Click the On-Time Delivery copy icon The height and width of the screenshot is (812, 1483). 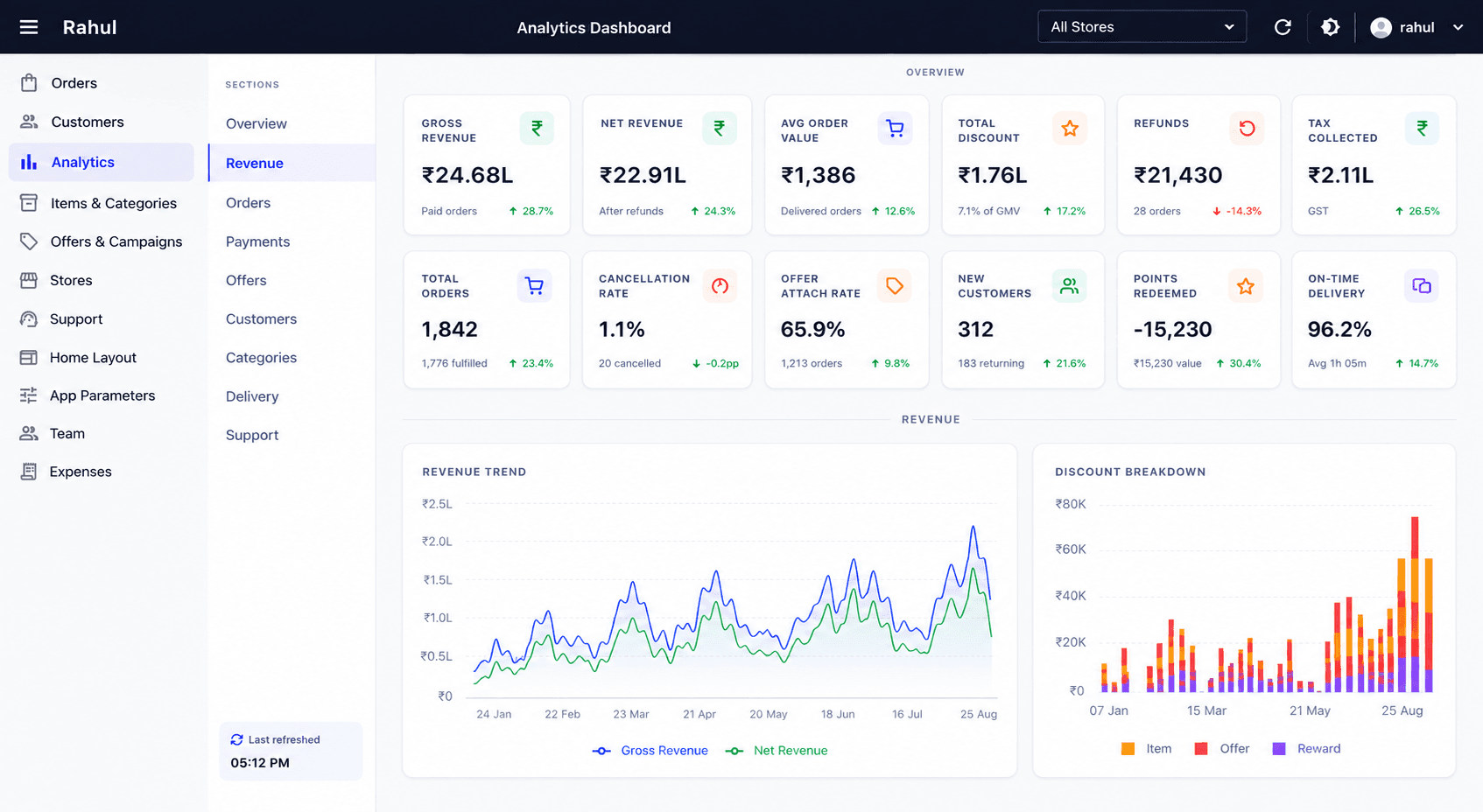pyautogui.click(x=1422, y=286)
